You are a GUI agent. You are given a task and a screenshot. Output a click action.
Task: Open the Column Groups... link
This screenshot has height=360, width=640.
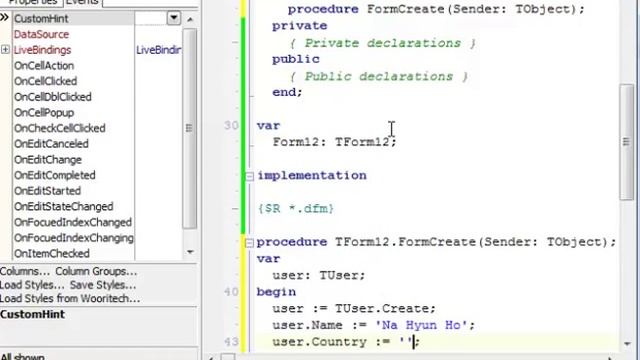(96, 271)
